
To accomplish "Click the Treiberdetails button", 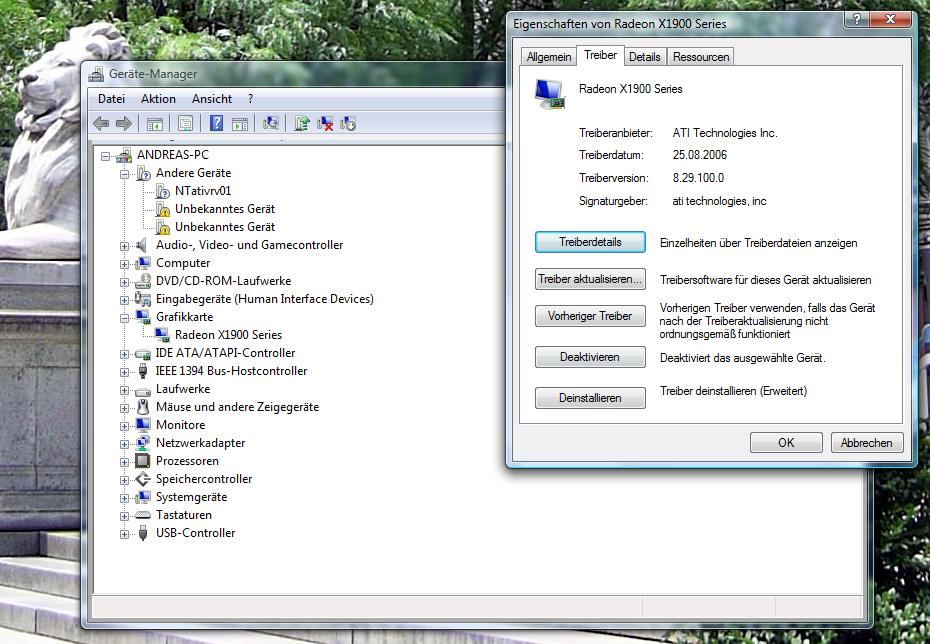I will click(x=590, y=242).
